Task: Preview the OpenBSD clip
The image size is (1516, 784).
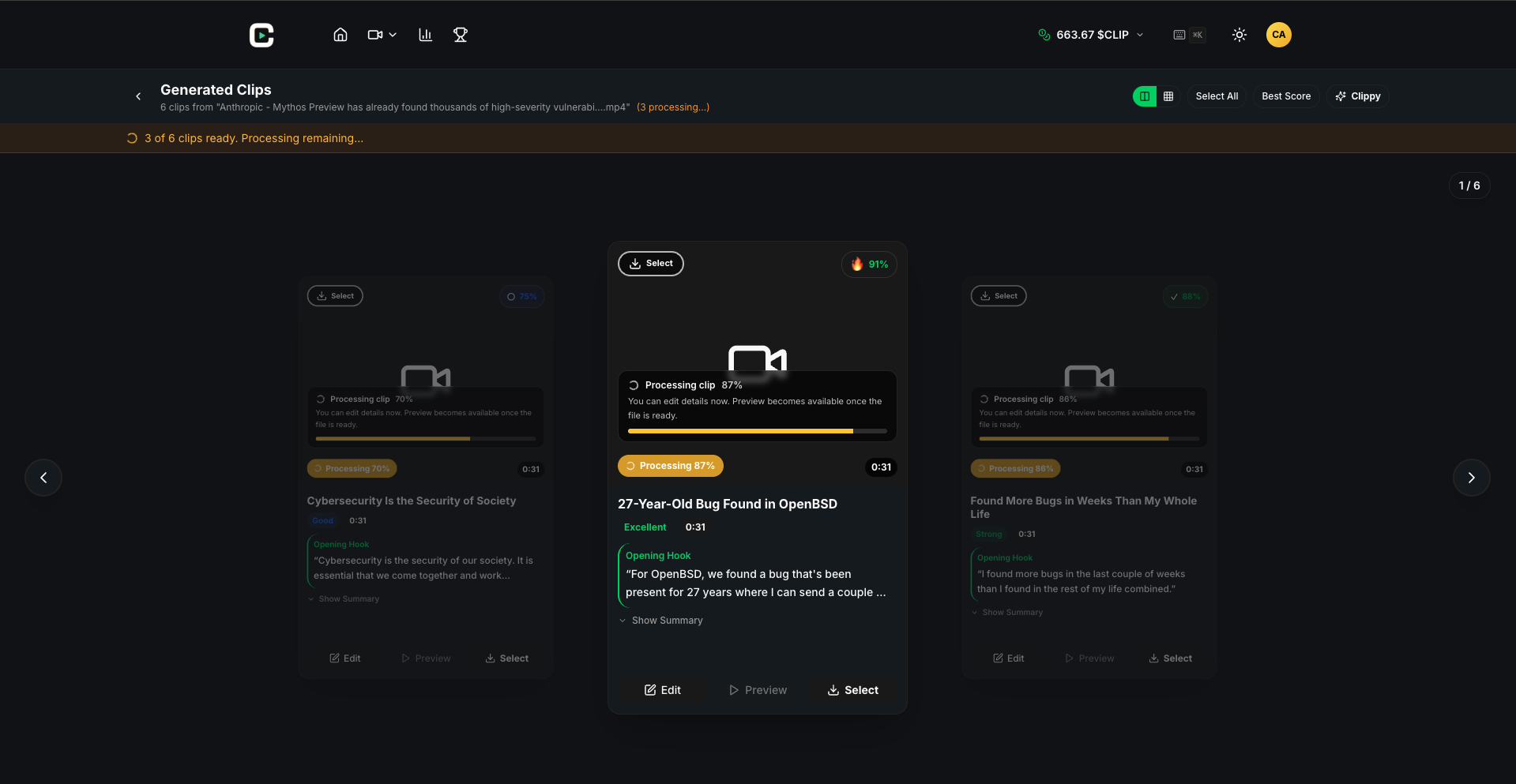Action: [758, 690]
